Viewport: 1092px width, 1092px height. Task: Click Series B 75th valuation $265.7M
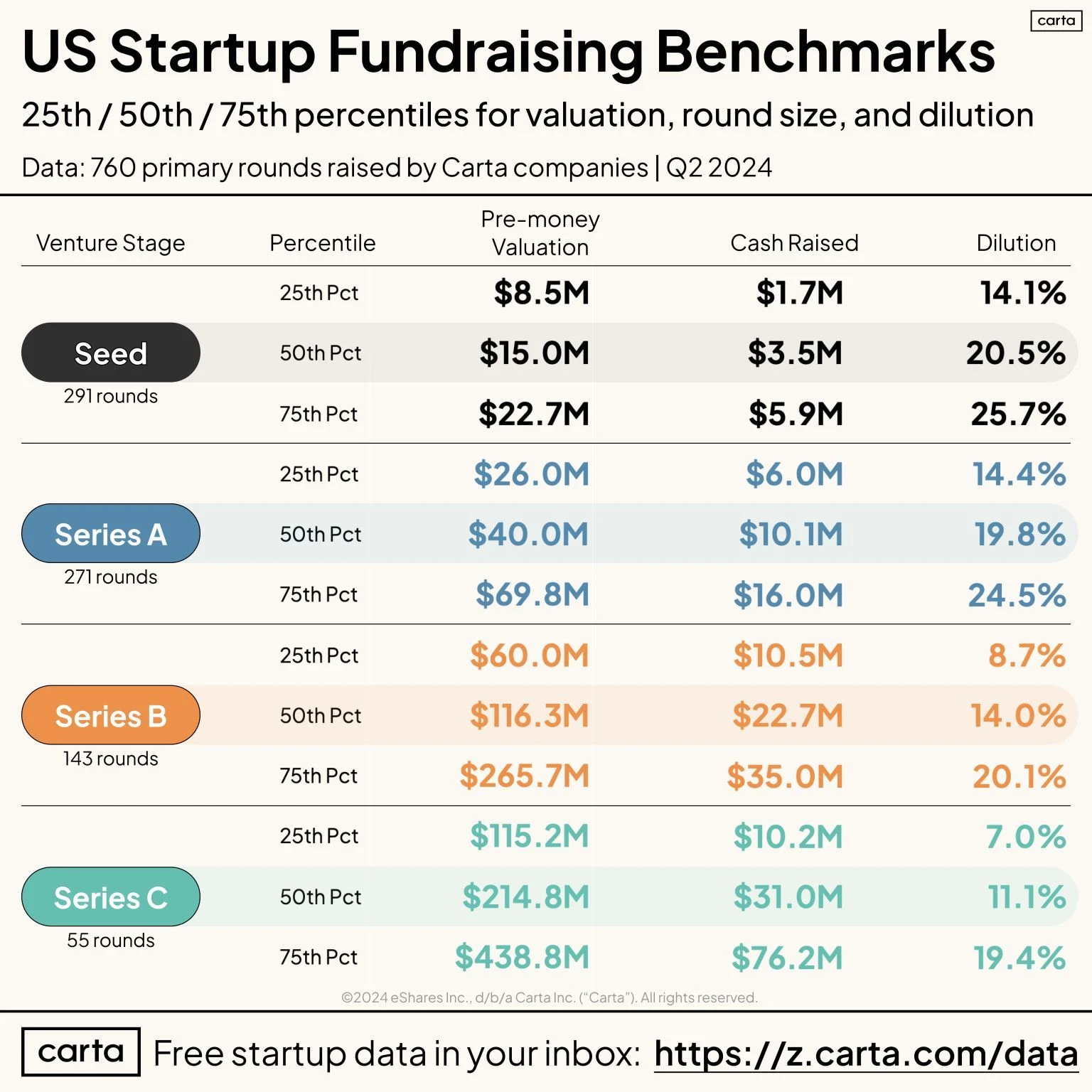coord(525,776)
